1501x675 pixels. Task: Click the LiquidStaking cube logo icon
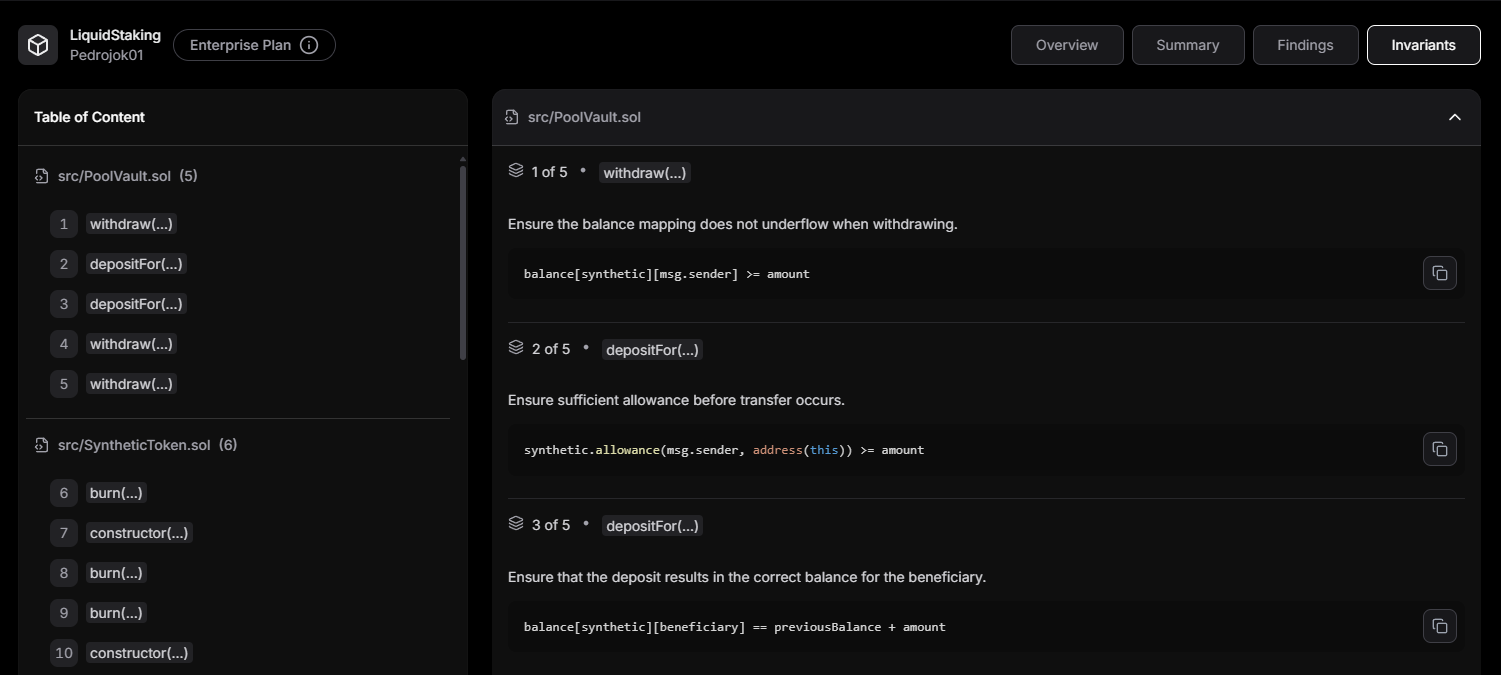[x=38, y=45]
